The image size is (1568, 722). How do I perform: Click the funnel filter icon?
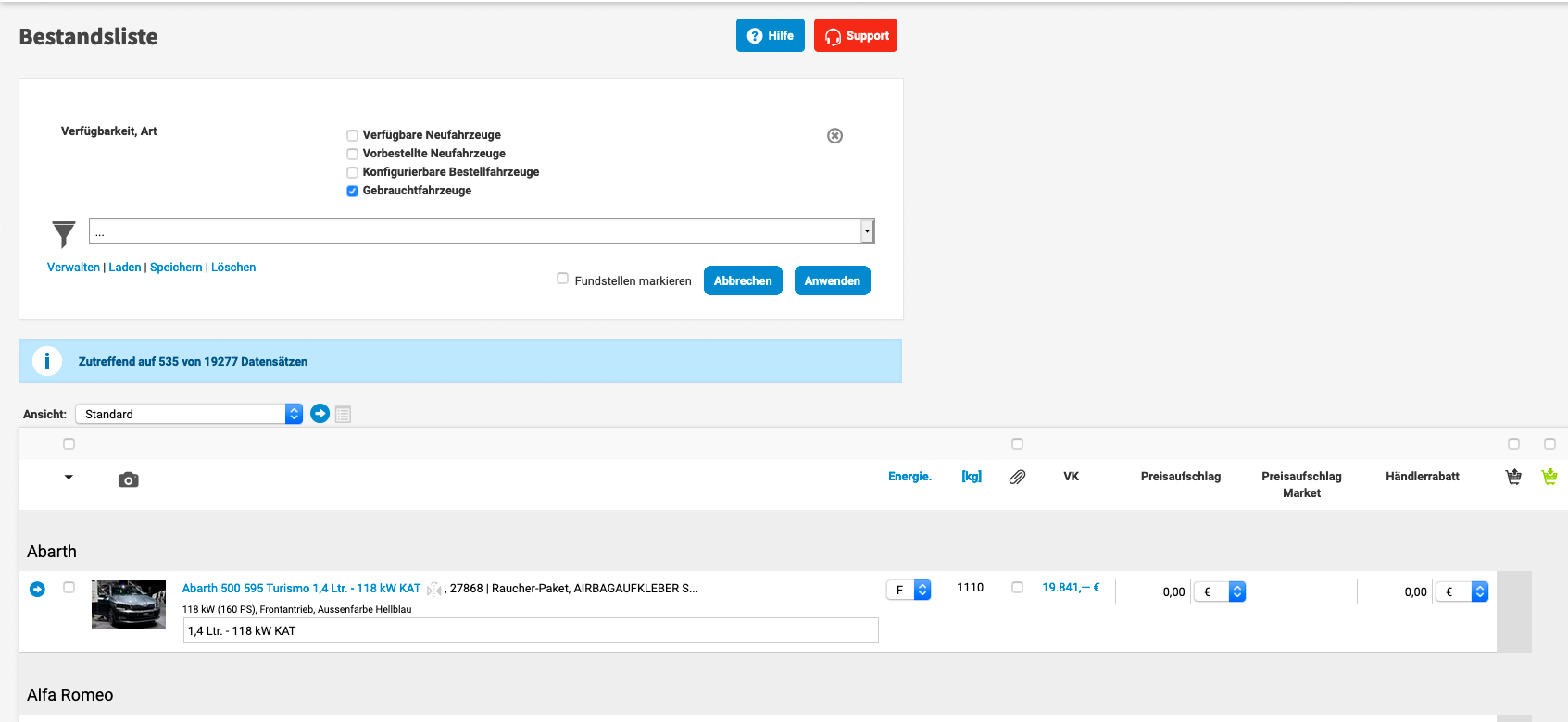tap(63, 233)
